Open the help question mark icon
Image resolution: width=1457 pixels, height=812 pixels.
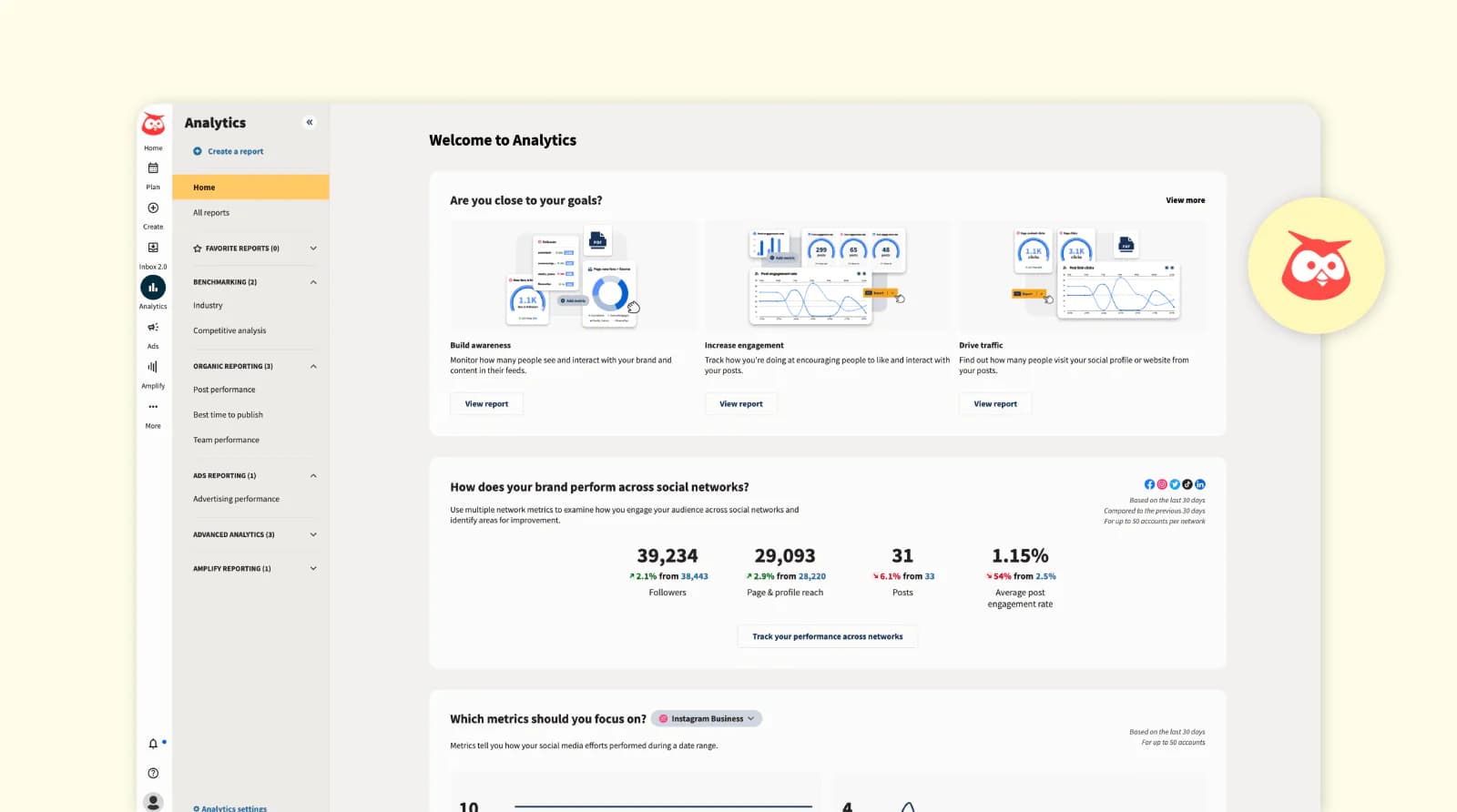(x=153, y=773)
